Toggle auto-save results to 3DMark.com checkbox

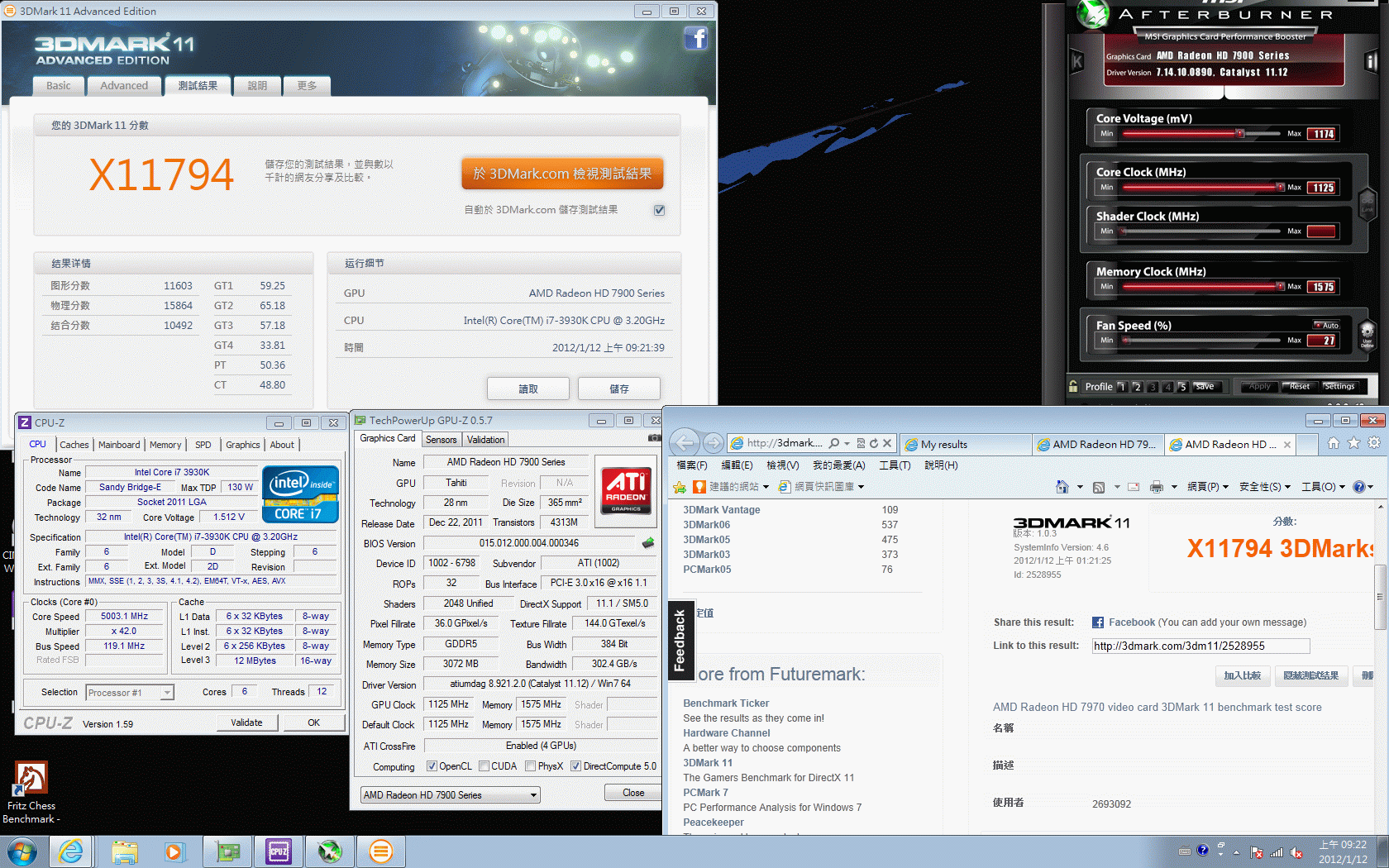tap(659, 210)
